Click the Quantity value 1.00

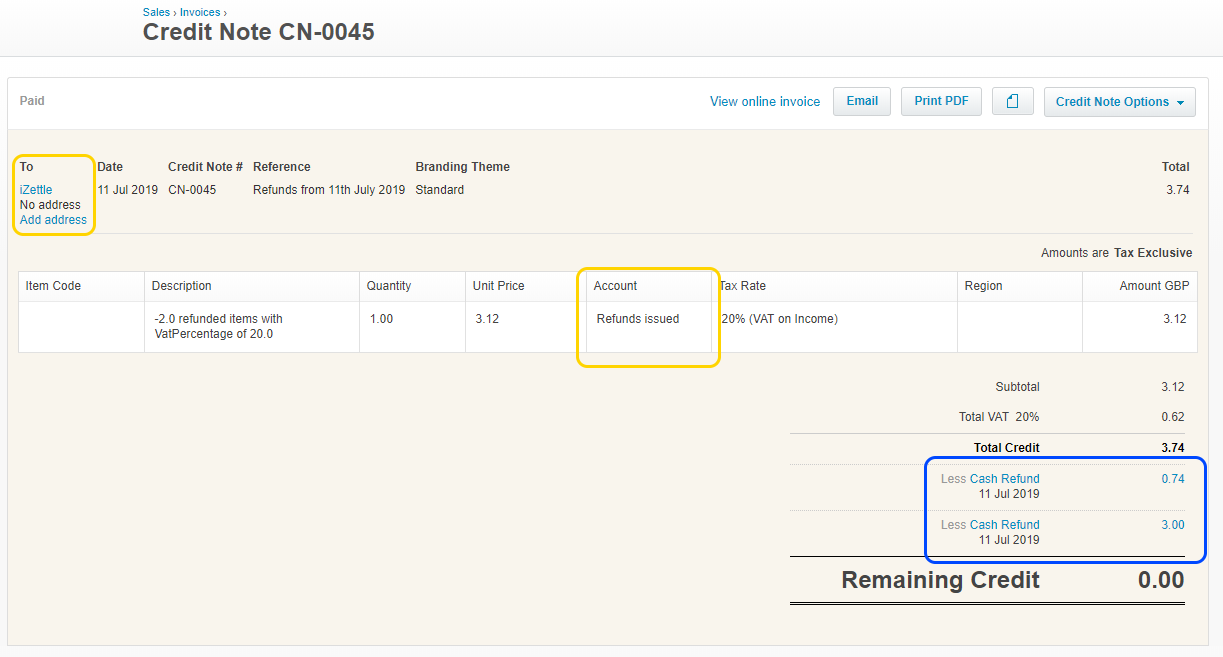pos(381,319)
